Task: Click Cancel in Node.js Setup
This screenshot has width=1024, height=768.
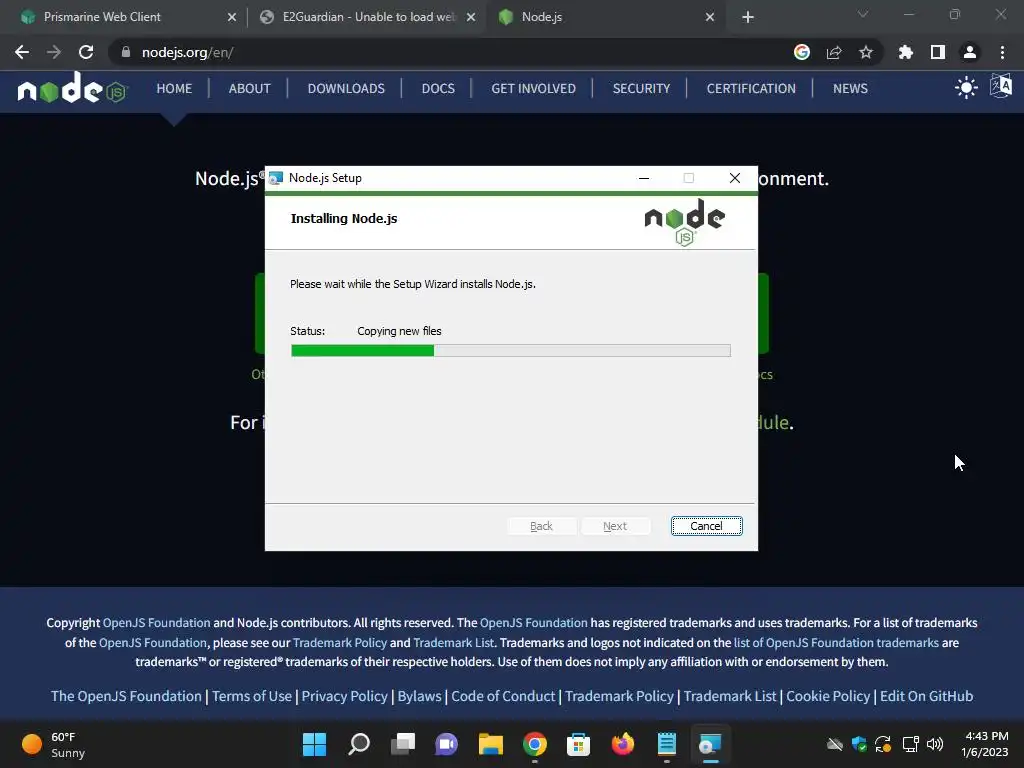Action: pyautogui.click(x=707, y=526)
